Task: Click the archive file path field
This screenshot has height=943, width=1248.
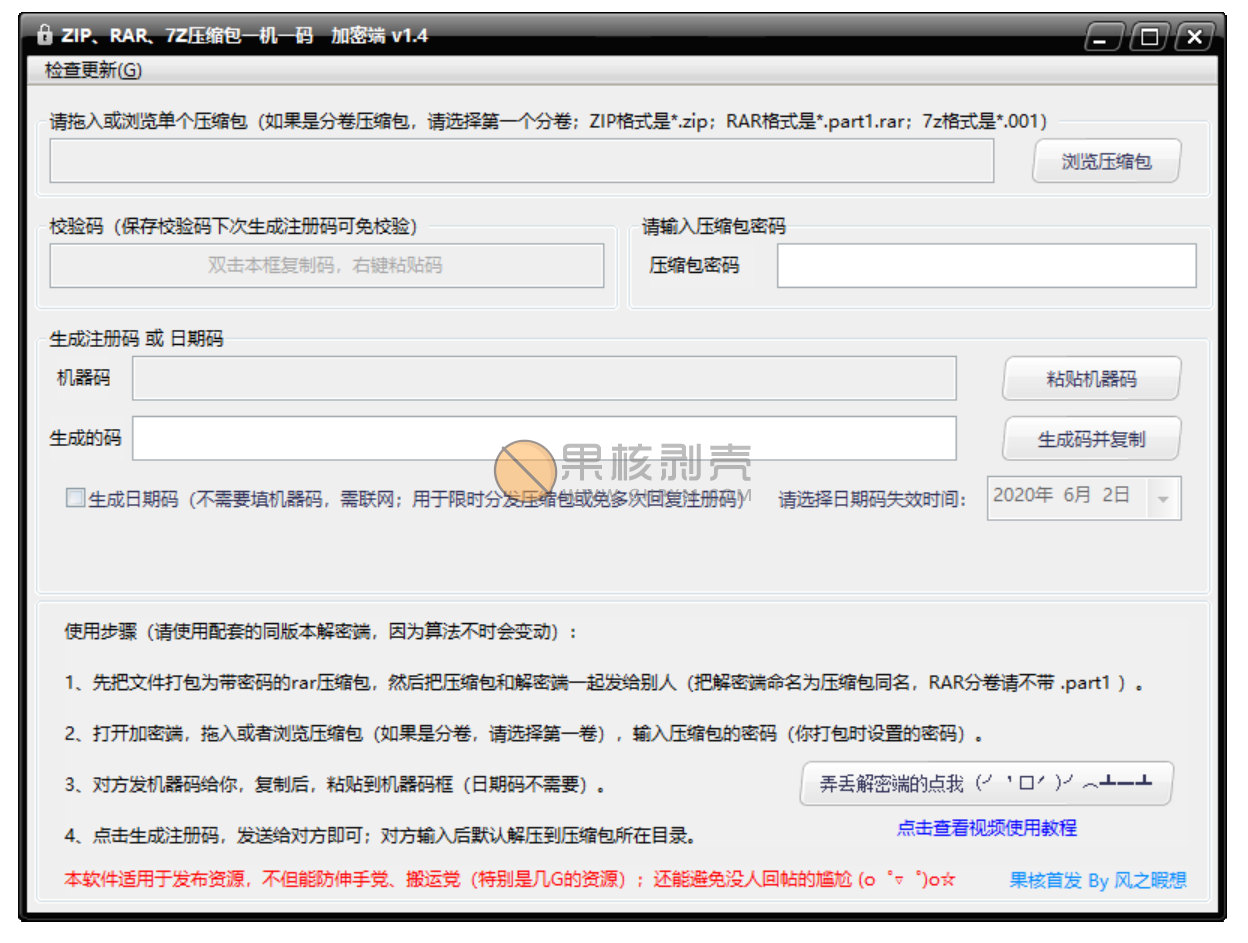Action: (522, 161)
